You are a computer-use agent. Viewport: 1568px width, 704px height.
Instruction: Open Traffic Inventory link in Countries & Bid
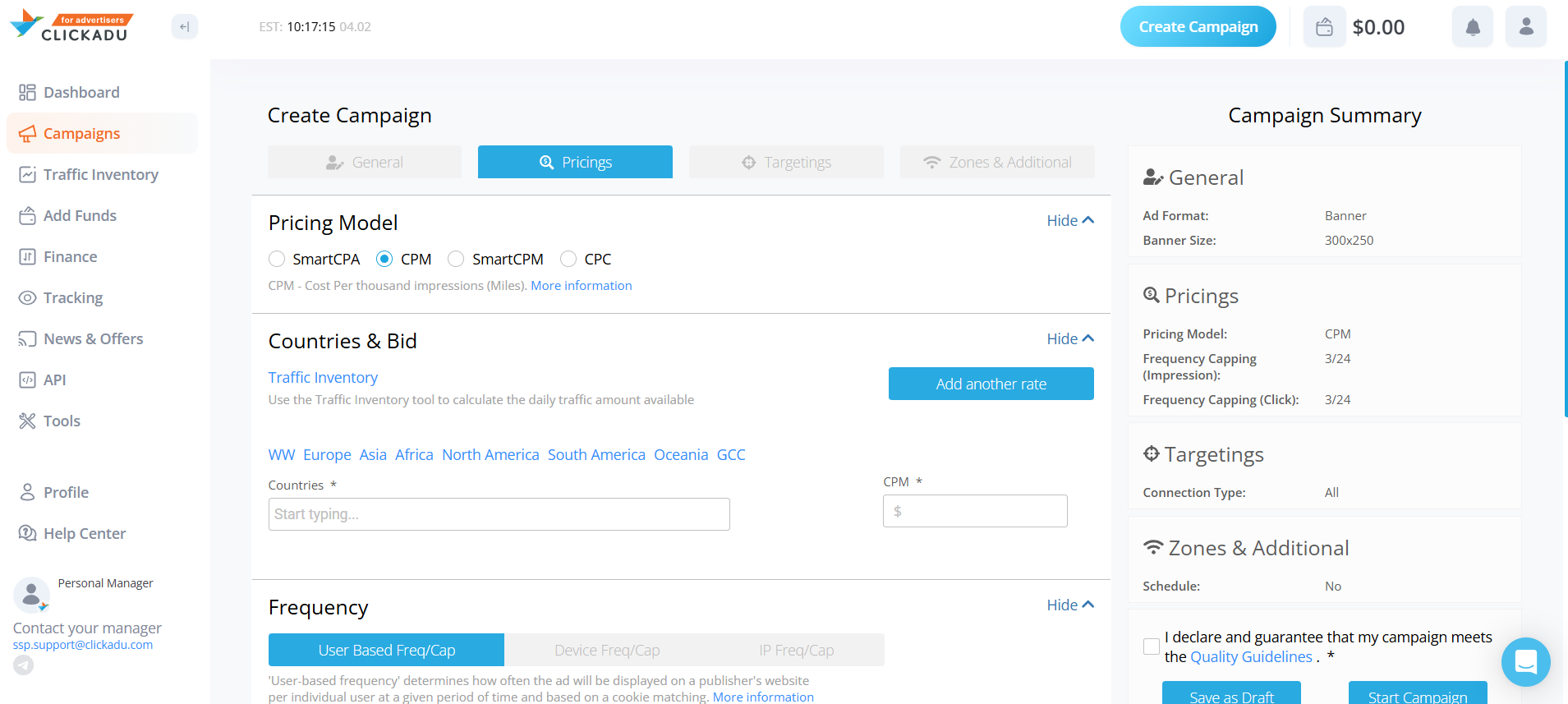(x=323, y=377)
